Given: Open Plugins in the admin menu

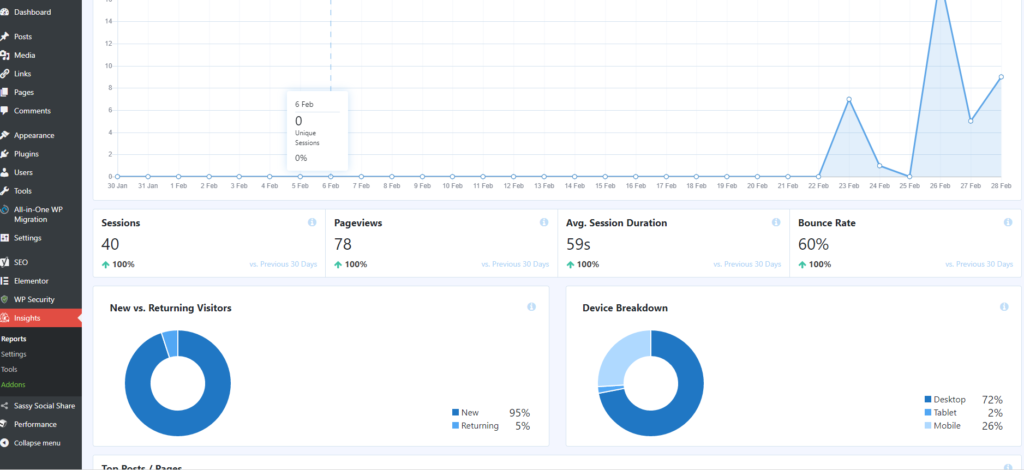Looking at the screenshot, I should (26, 154).
